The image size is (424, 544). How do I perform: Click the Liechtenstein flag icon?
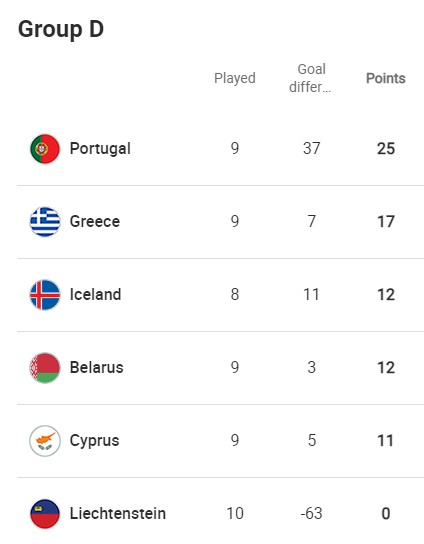pyautogui.click(x=45, y=513)
